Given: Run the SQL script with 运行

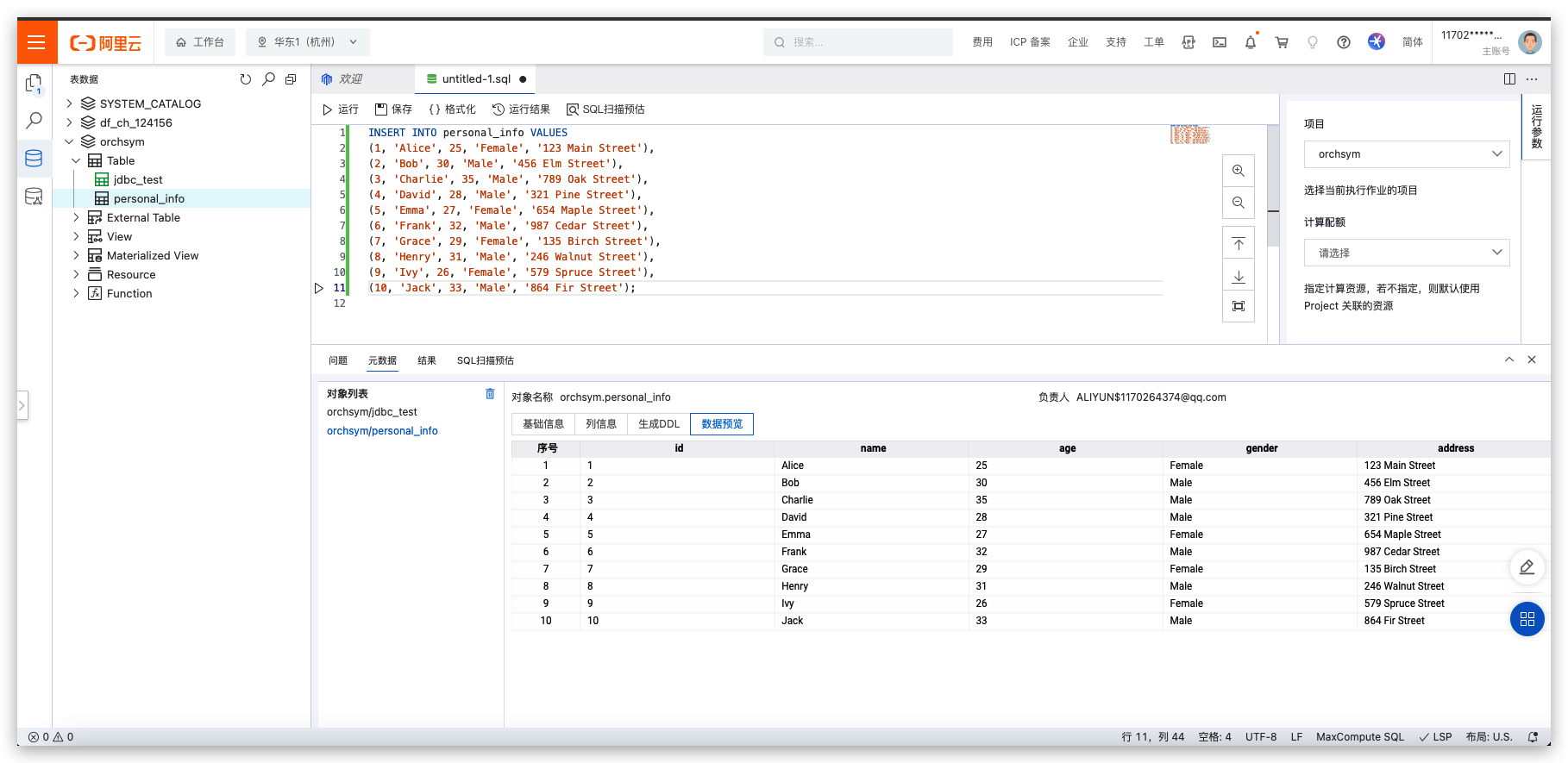Looking at the screenshot, I should [x=340, y=109].
